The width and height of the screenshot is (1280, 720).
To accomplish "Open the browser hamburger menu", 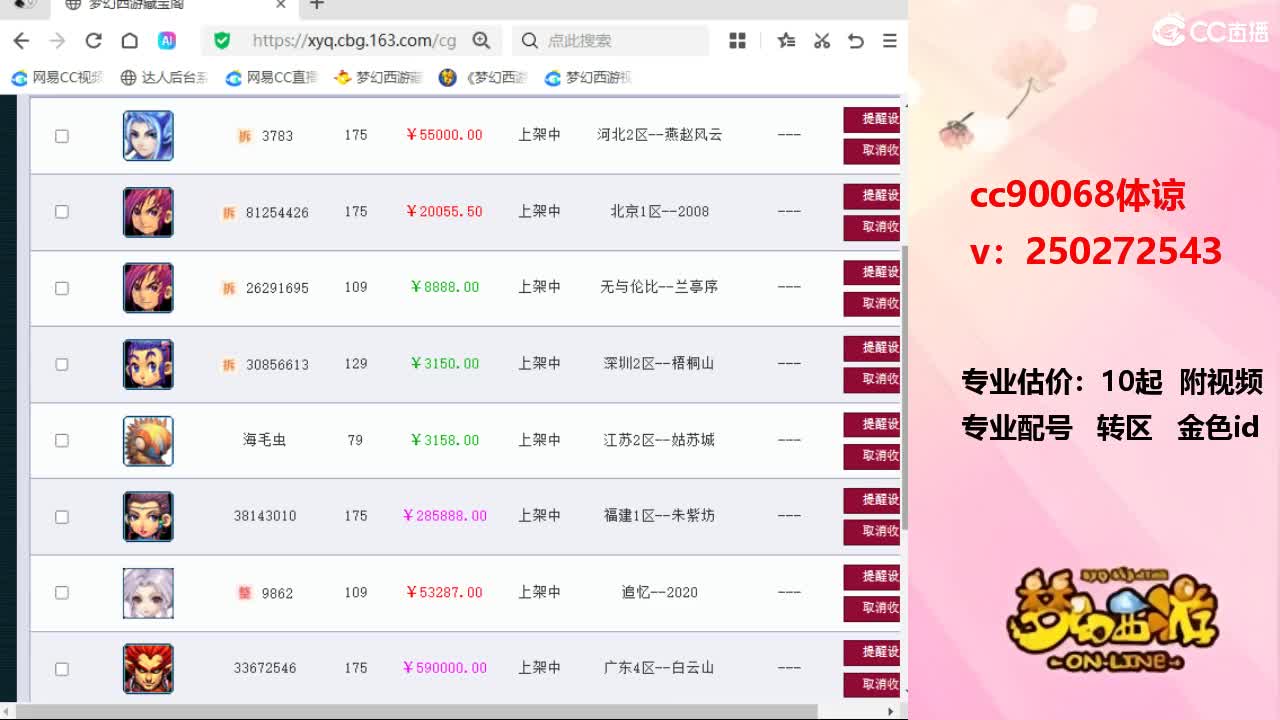I will tap(889, 41).
